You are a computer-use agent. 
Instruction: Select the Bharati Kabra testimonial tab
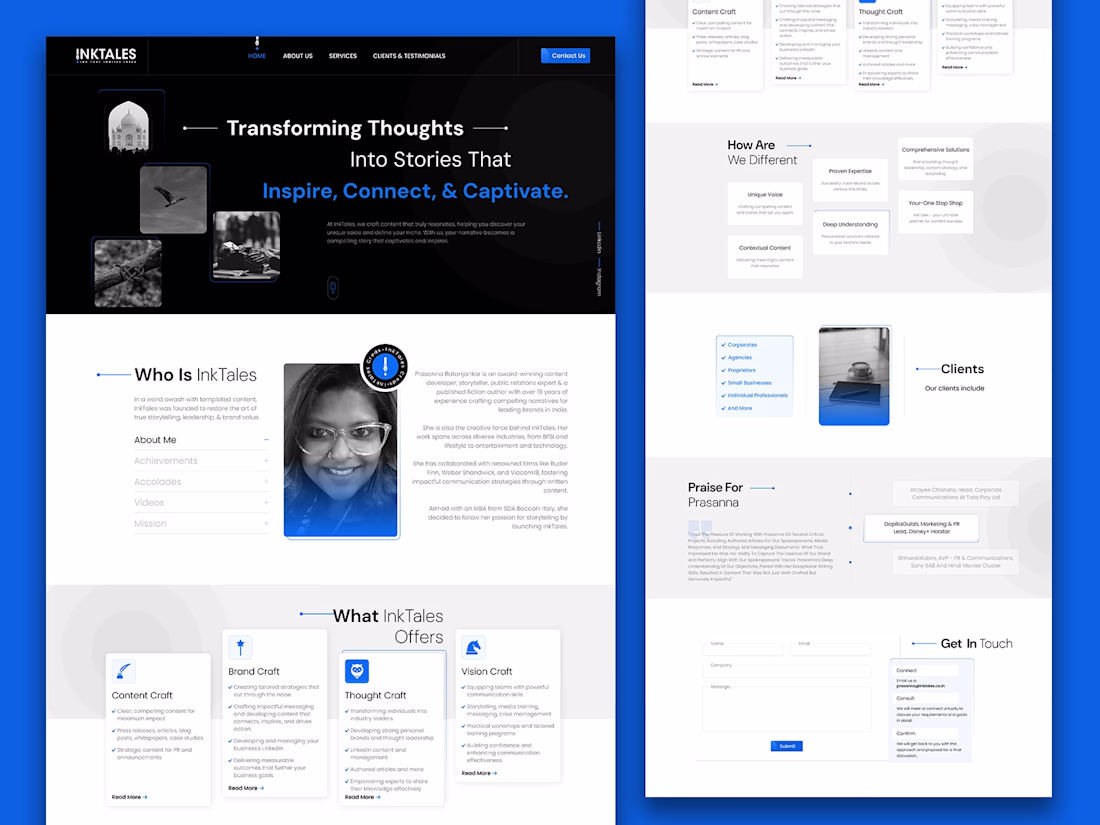[955, 562]
